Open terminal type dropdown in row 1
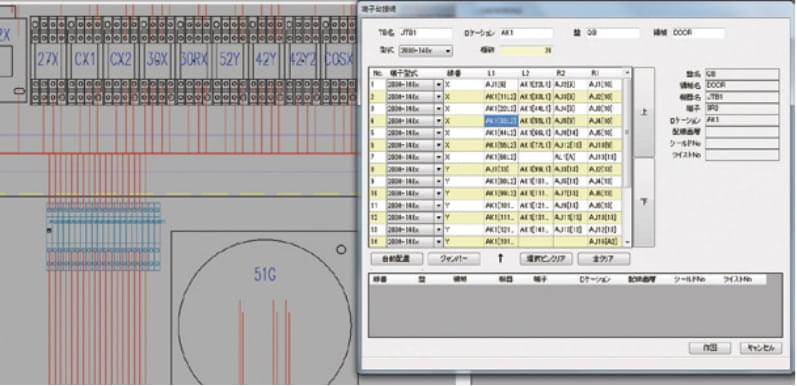Viewport: 797px width, 386px height. pos(439,84)
